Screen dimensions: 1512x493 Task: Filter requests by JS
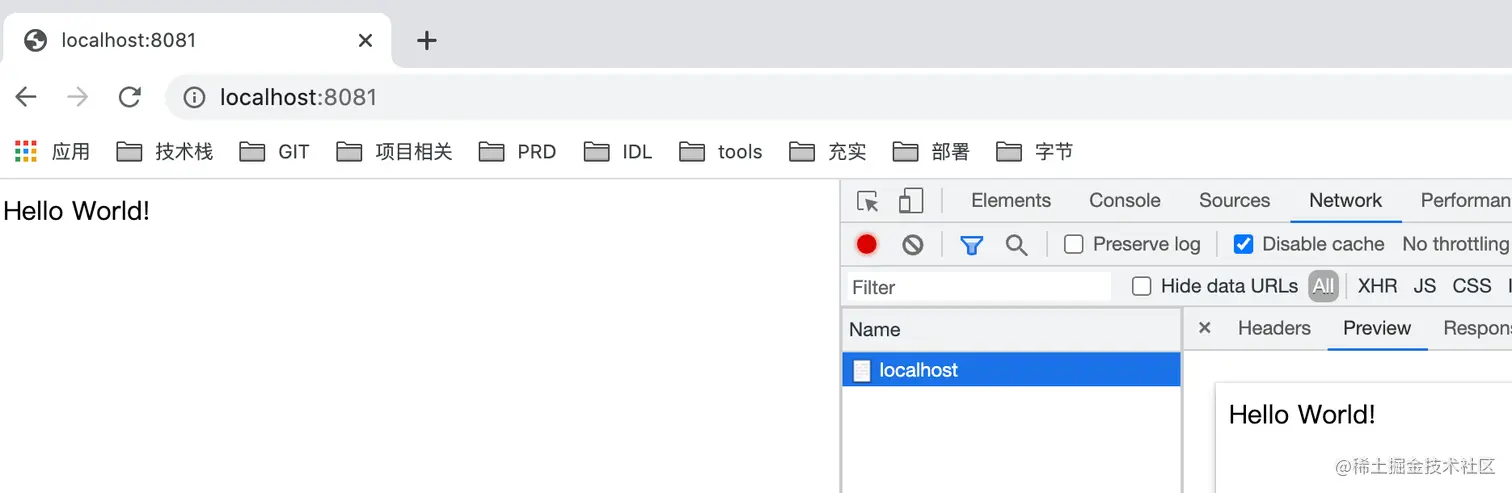1424,287
